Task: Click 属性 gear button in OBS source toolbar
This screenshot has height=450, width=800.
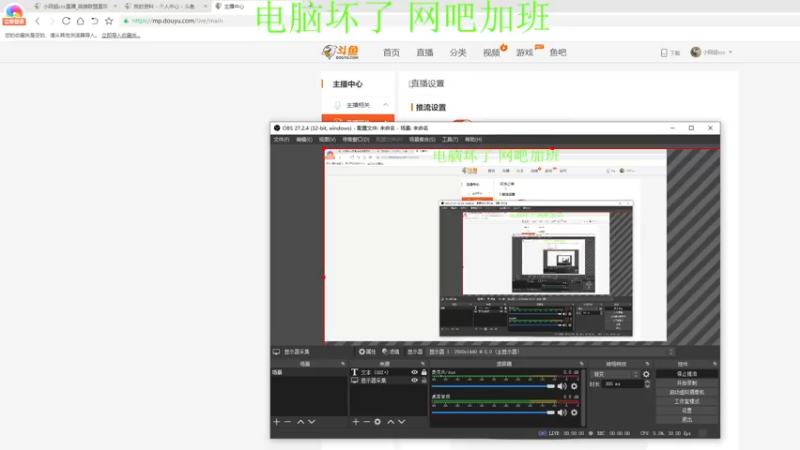Action: pyautogui.click(x=367, y=352)
